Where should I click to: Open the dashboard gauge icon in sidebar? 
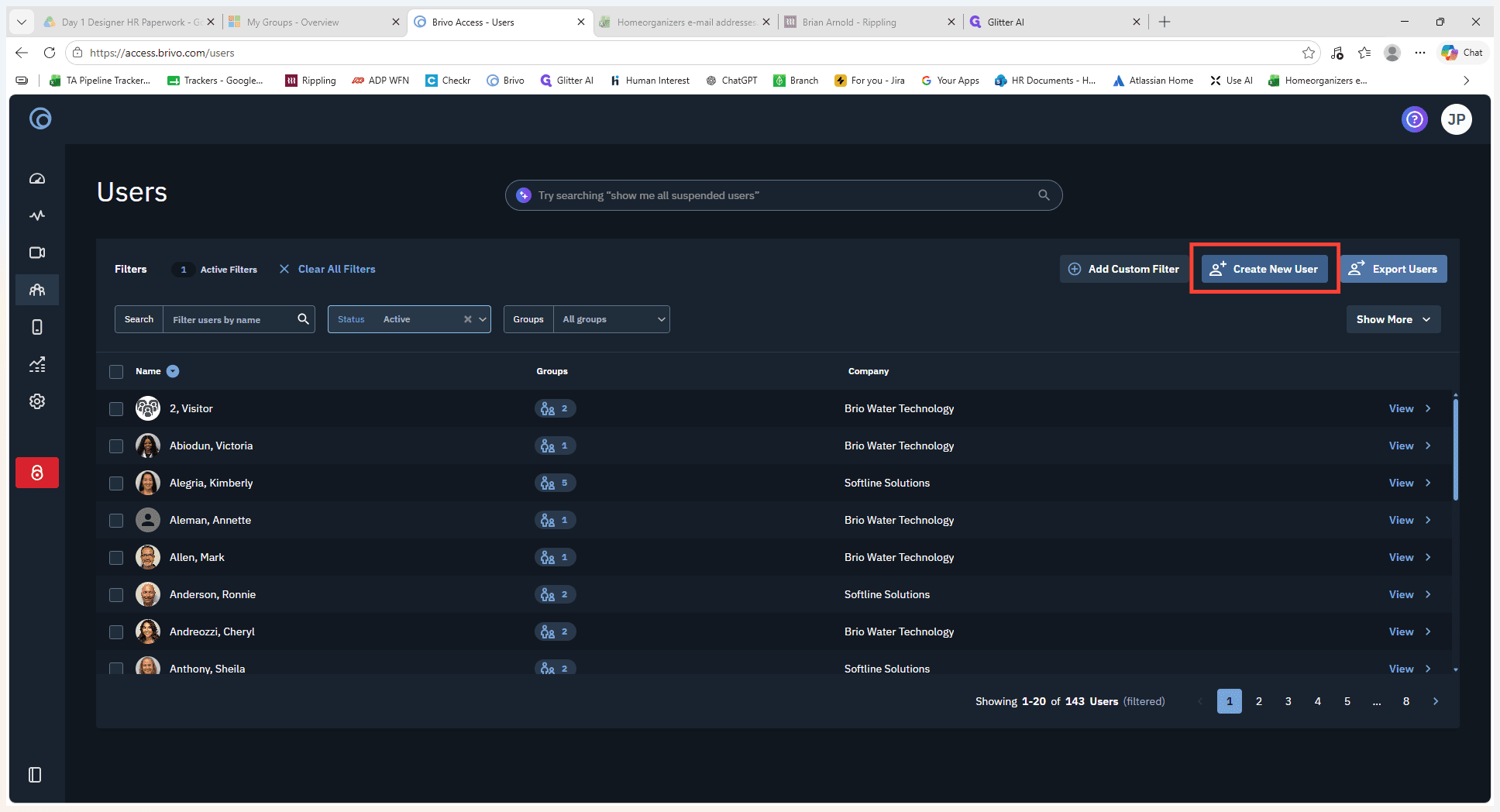37,179
